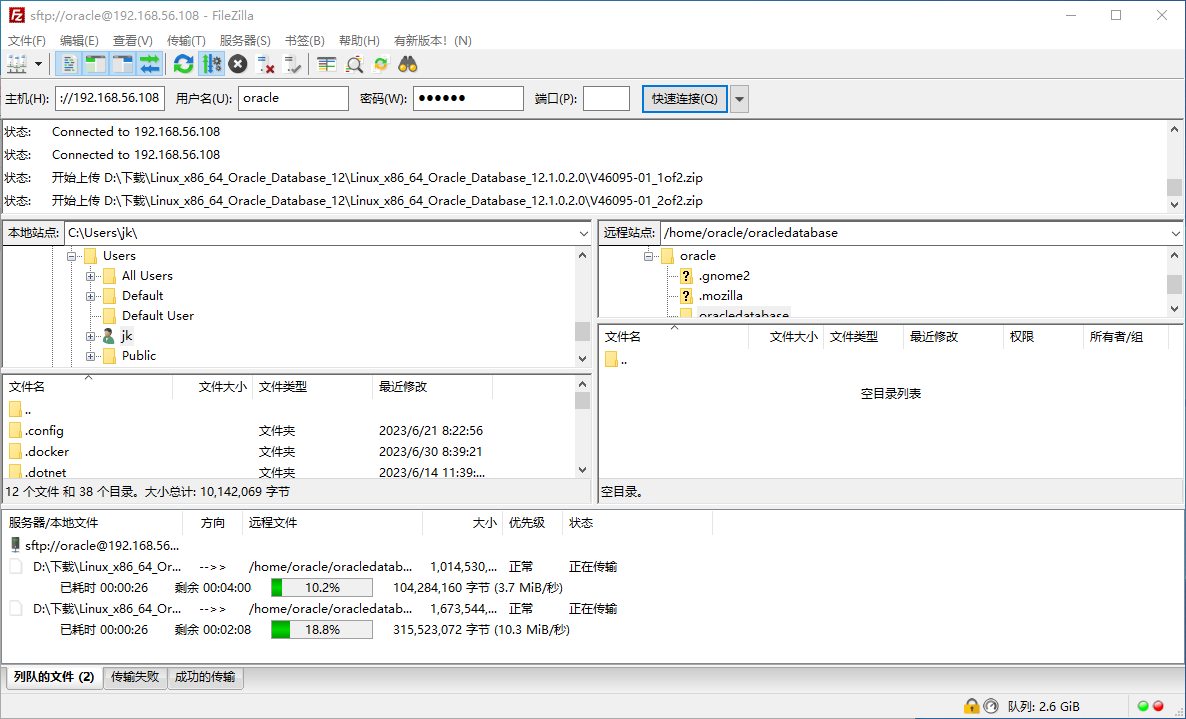Open the Site Manager dropdown arrow
The height and width of the screenshot is (719, 1186).
pos(37,63)
